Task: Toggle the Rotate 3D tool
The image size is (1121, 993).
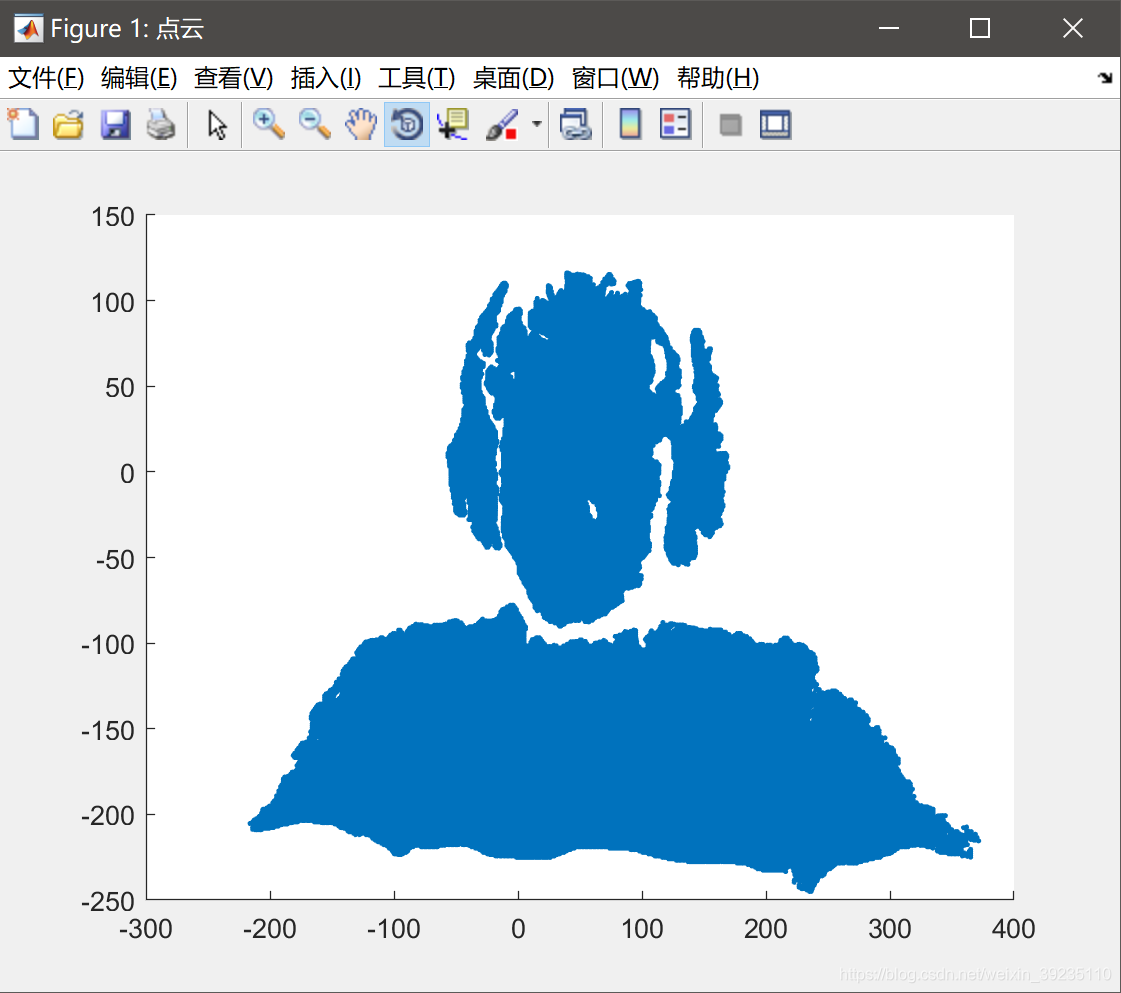Action: click(x=407, y=124)
